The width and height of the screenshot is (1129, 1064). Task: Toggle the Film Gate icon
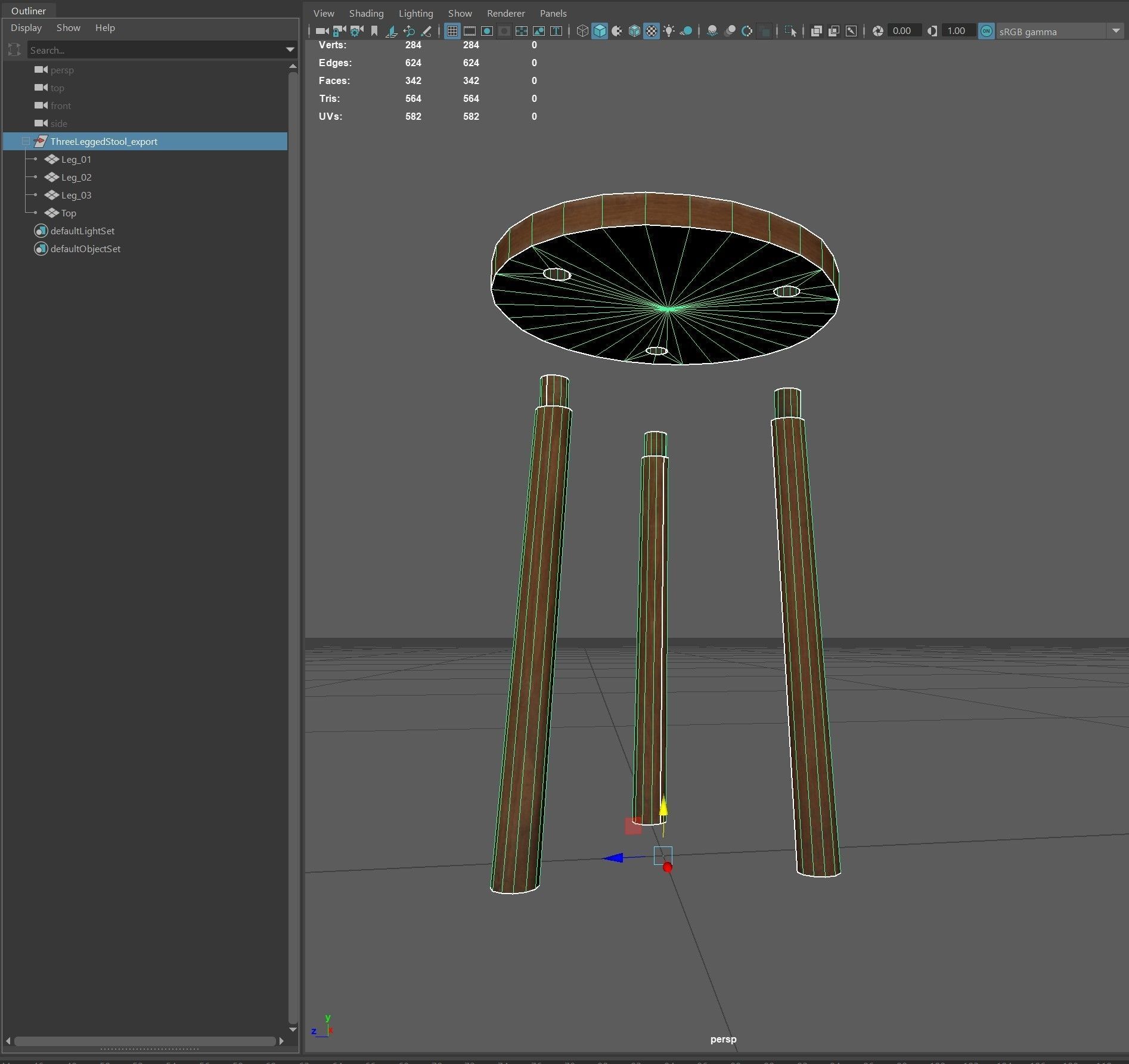(469, 31)
